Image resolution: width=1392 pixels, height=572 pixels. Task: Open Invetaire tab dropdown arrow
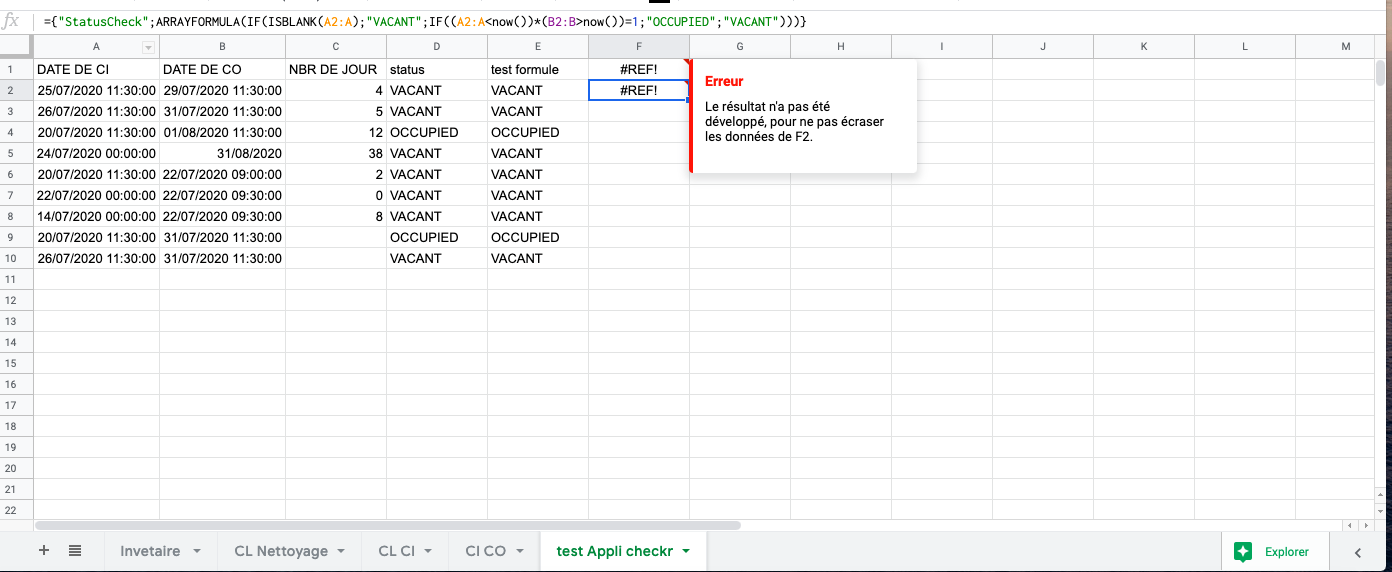(197, 551)
